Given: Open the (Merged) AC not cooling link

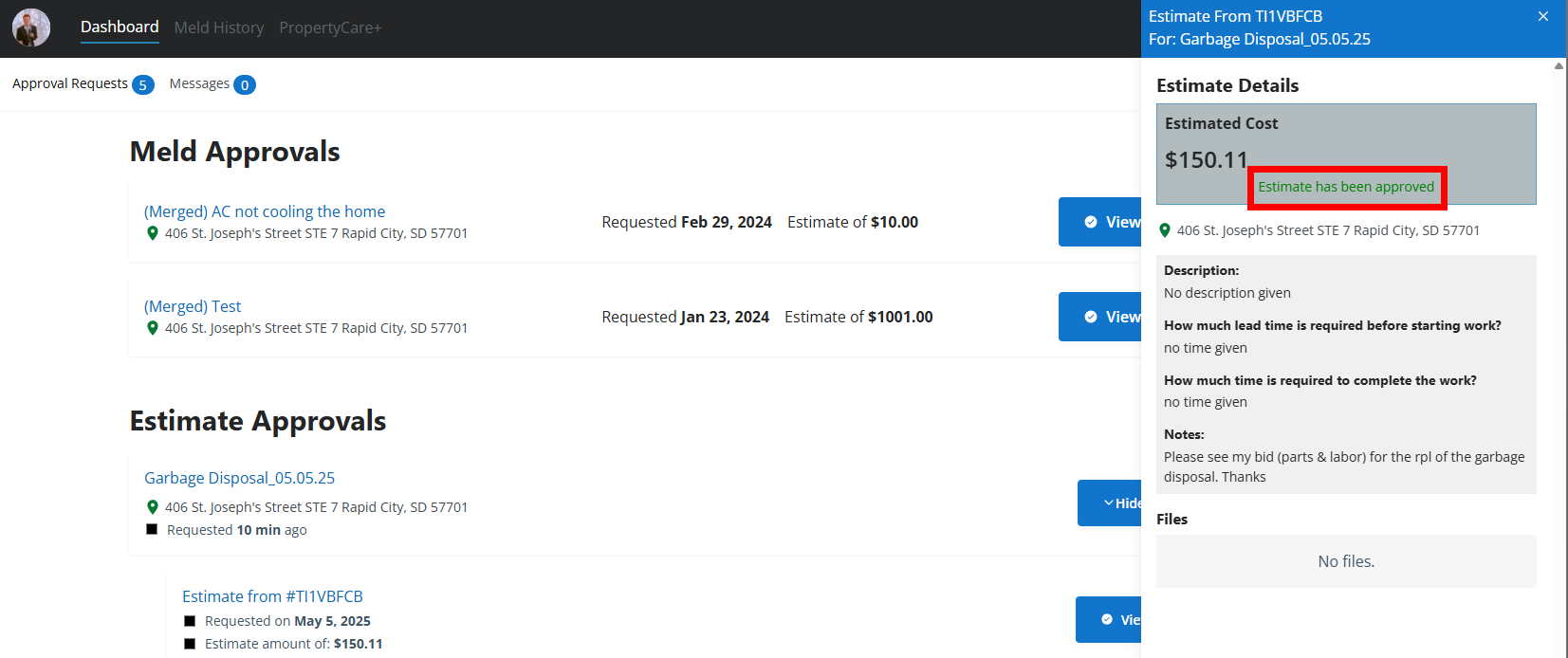Looking at the screenshot, I should (265, 211).
